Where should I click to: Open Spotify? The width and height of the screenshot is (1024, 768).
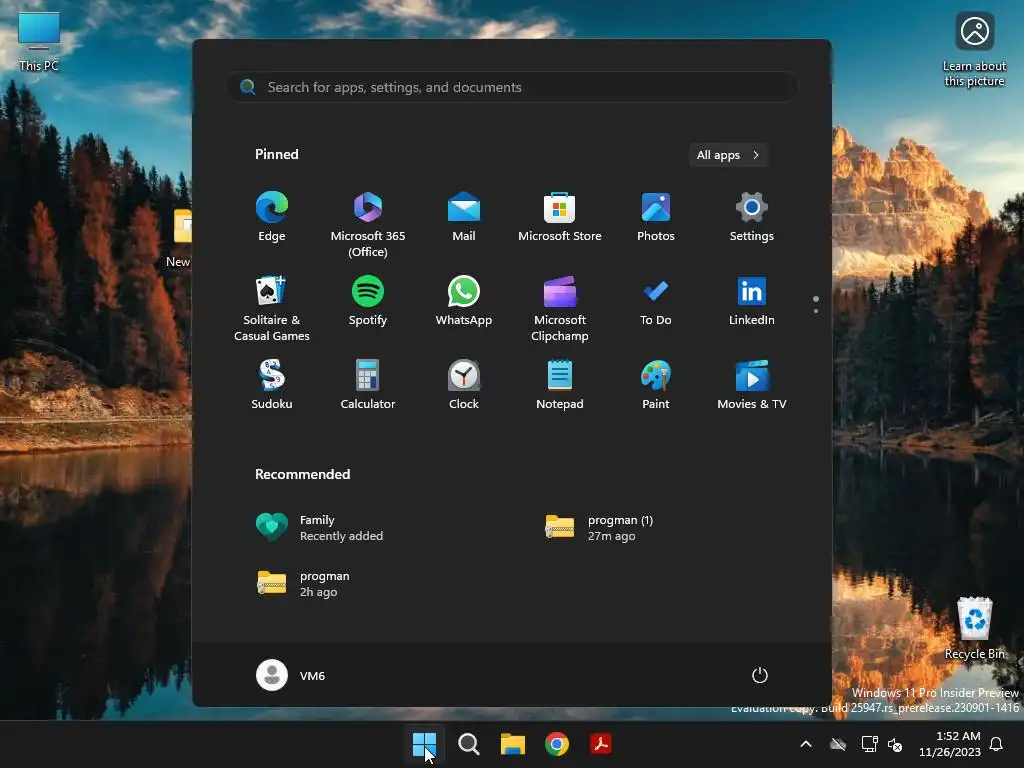point(368,301)
